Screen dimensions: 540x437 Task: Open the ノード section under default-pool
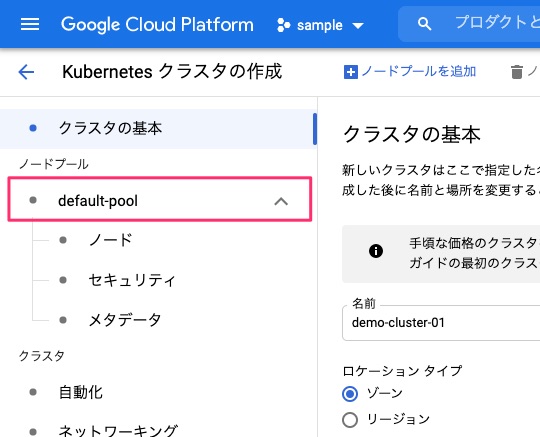coord(111,240)
